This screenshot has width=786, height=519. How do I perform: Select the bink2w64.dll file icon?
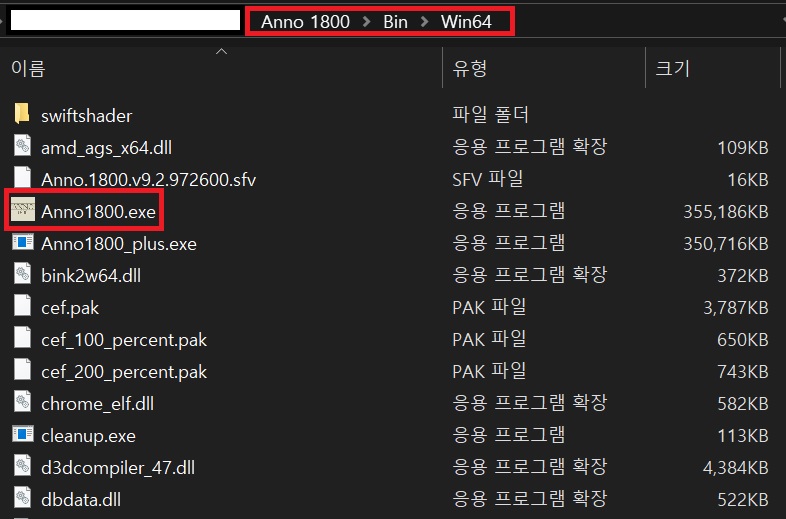click(x=22, y=273)
